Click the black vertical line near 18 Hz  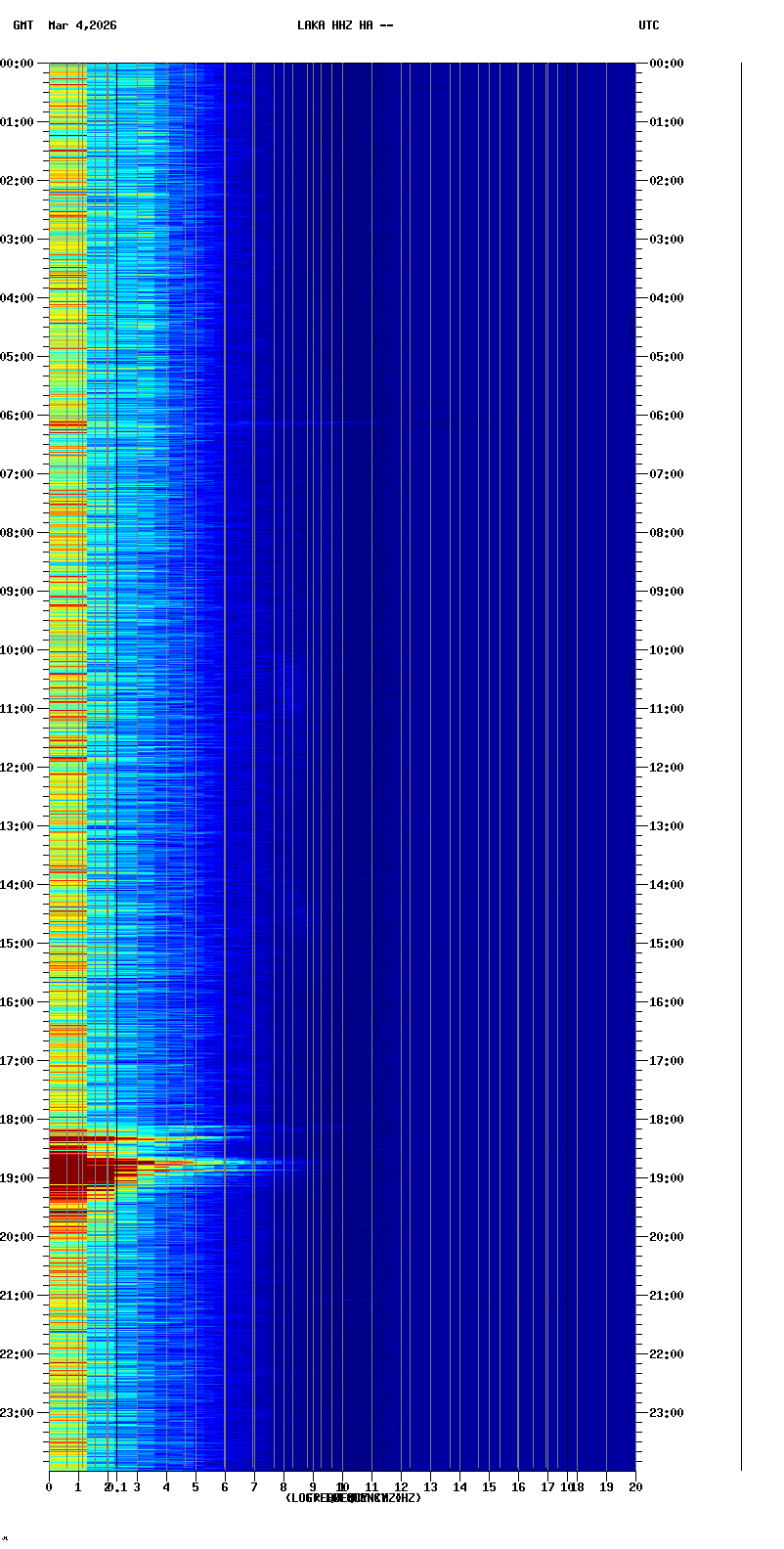(567, 763)
